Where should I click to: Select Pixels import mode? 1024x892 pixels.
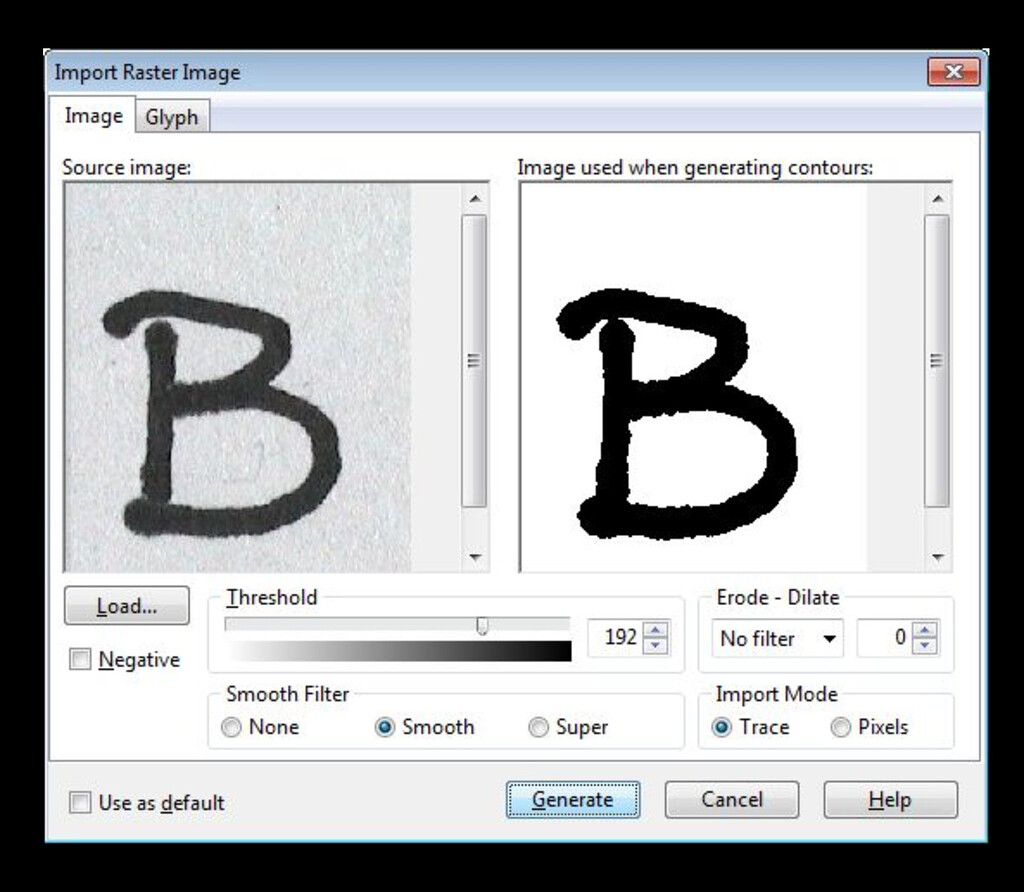pos(841,728)
